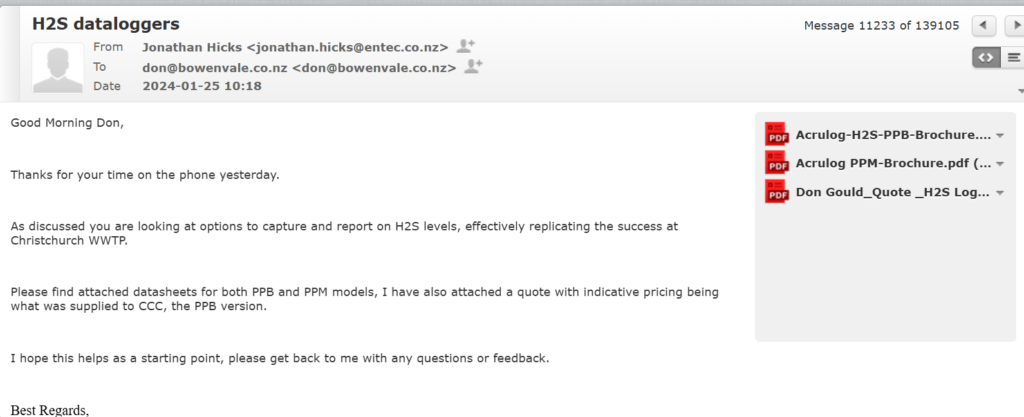Open Acrulog PPM-Brochure PDF icon
Viewport: 1024px width, 417px height.
click(777, 162)
